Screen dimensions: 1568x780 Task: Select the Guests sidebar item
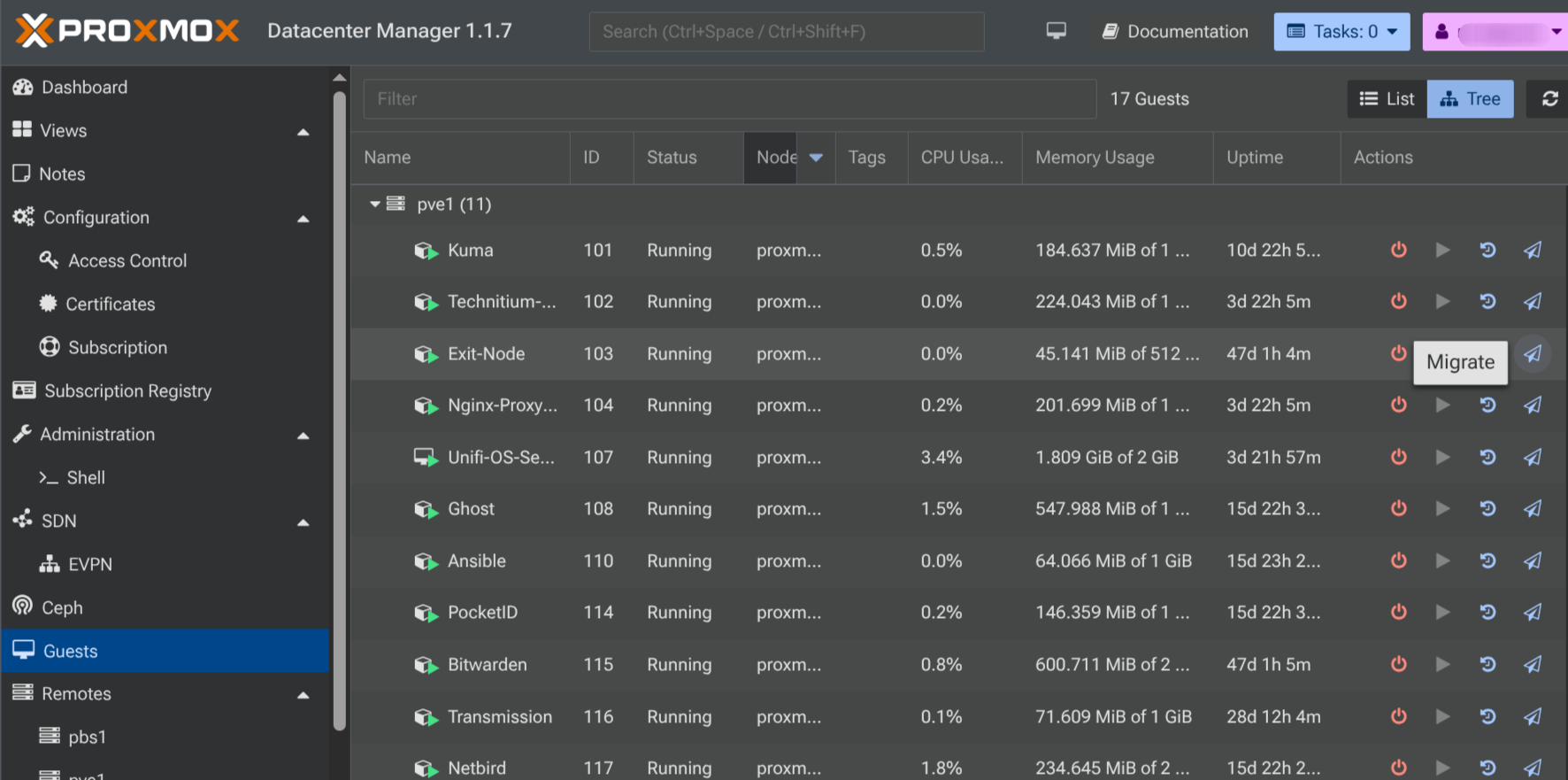(165, 651)
